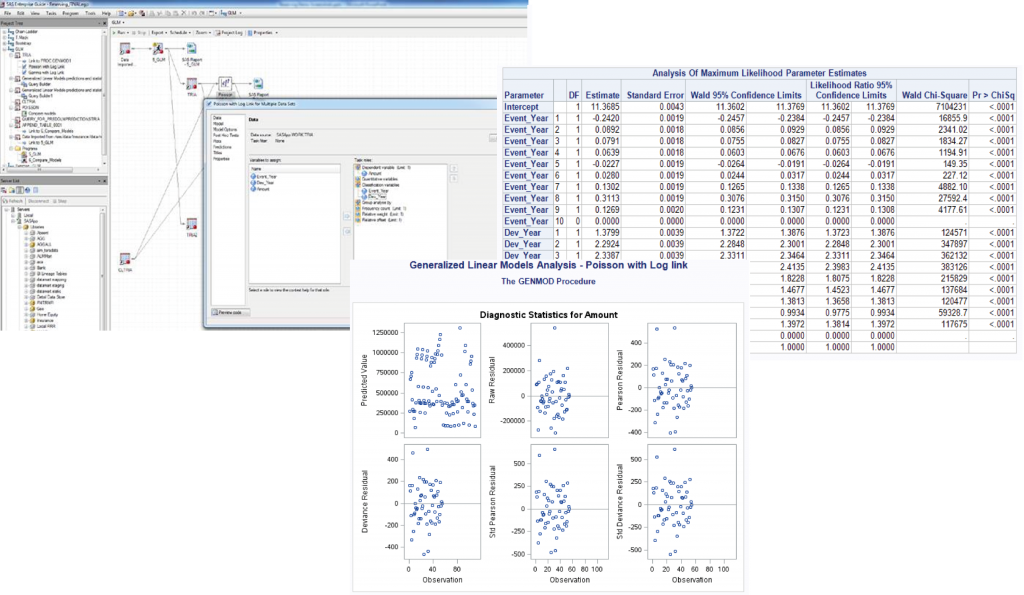Click Refresh in the Server List

tap(15, 200)
